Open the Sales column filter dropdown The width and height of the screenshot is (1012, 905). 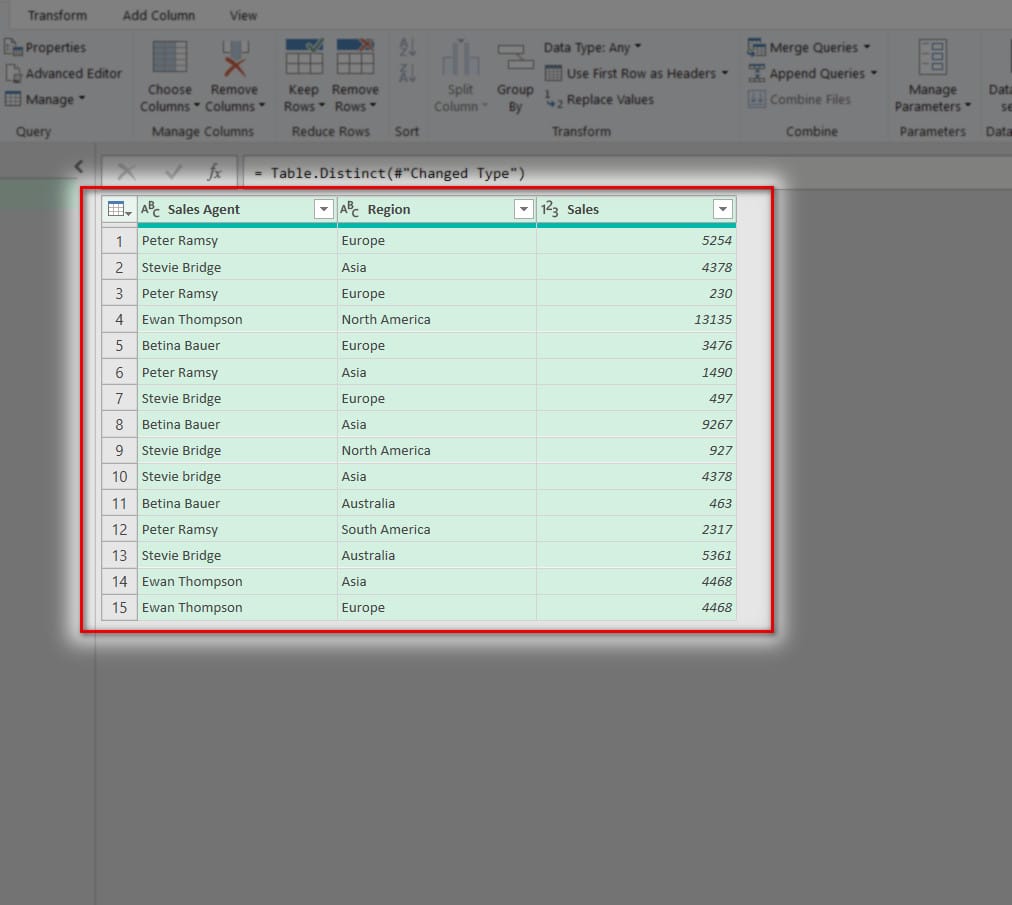(x=723, y=209)
